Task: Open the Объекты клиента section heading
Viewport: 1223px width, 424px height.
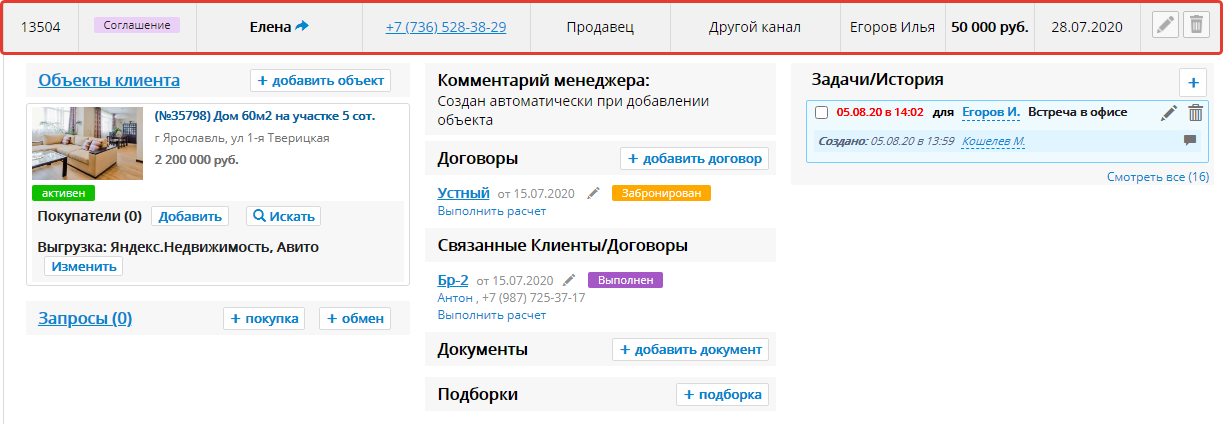Action: [109, 80]
